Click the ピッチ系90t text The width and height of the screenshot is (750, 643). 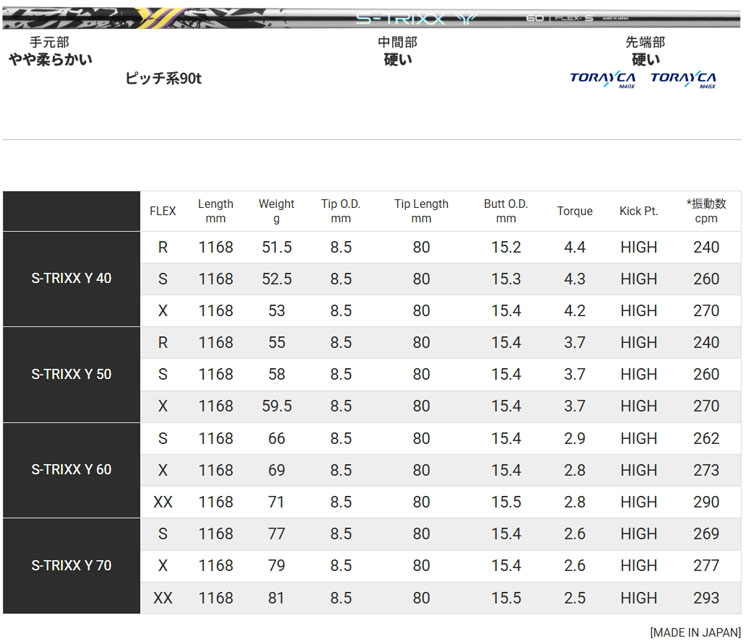coord(163,78)
